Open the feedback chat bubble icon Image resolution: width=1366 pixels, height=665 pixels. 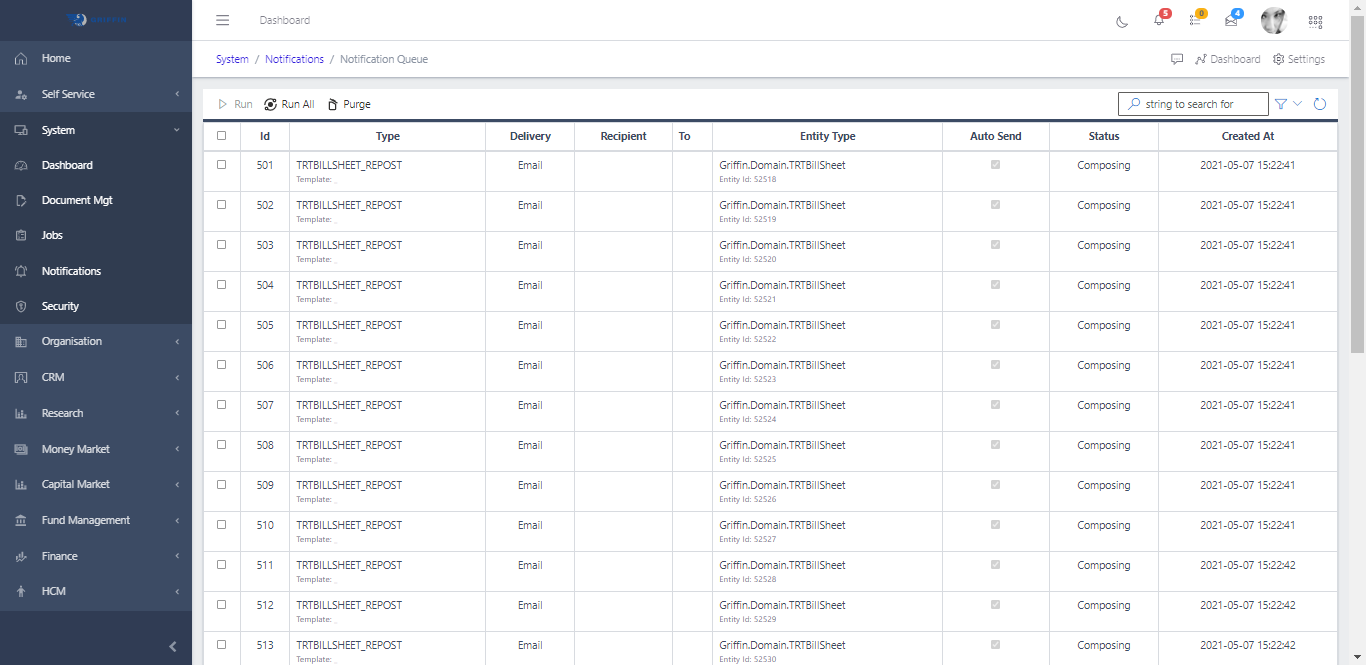pyautogui.click(x=1177, y=59)
